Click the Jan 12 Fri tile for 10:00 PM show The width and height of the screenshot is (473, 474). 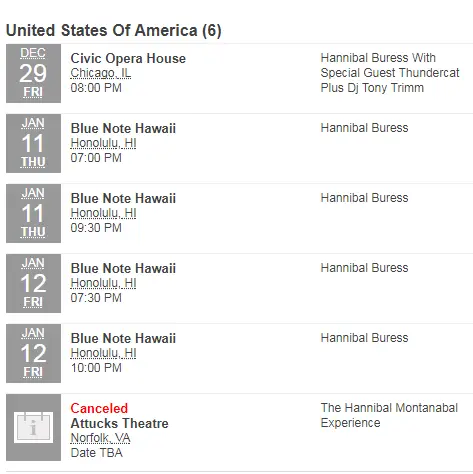[x=33, y=353]
